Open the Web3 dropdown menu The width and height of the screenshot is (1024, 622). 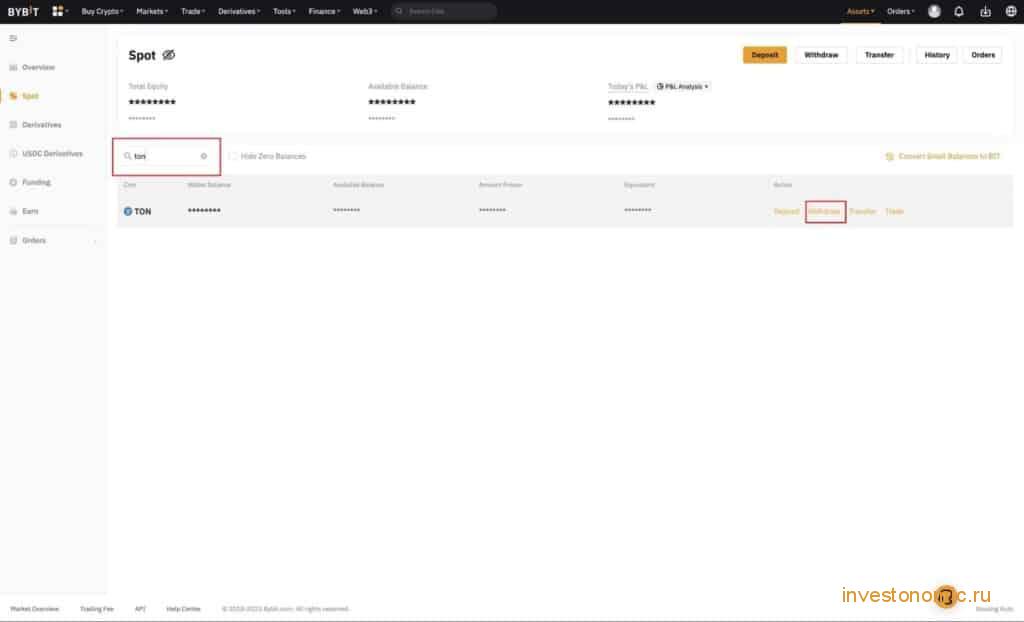tap(365, 11)
